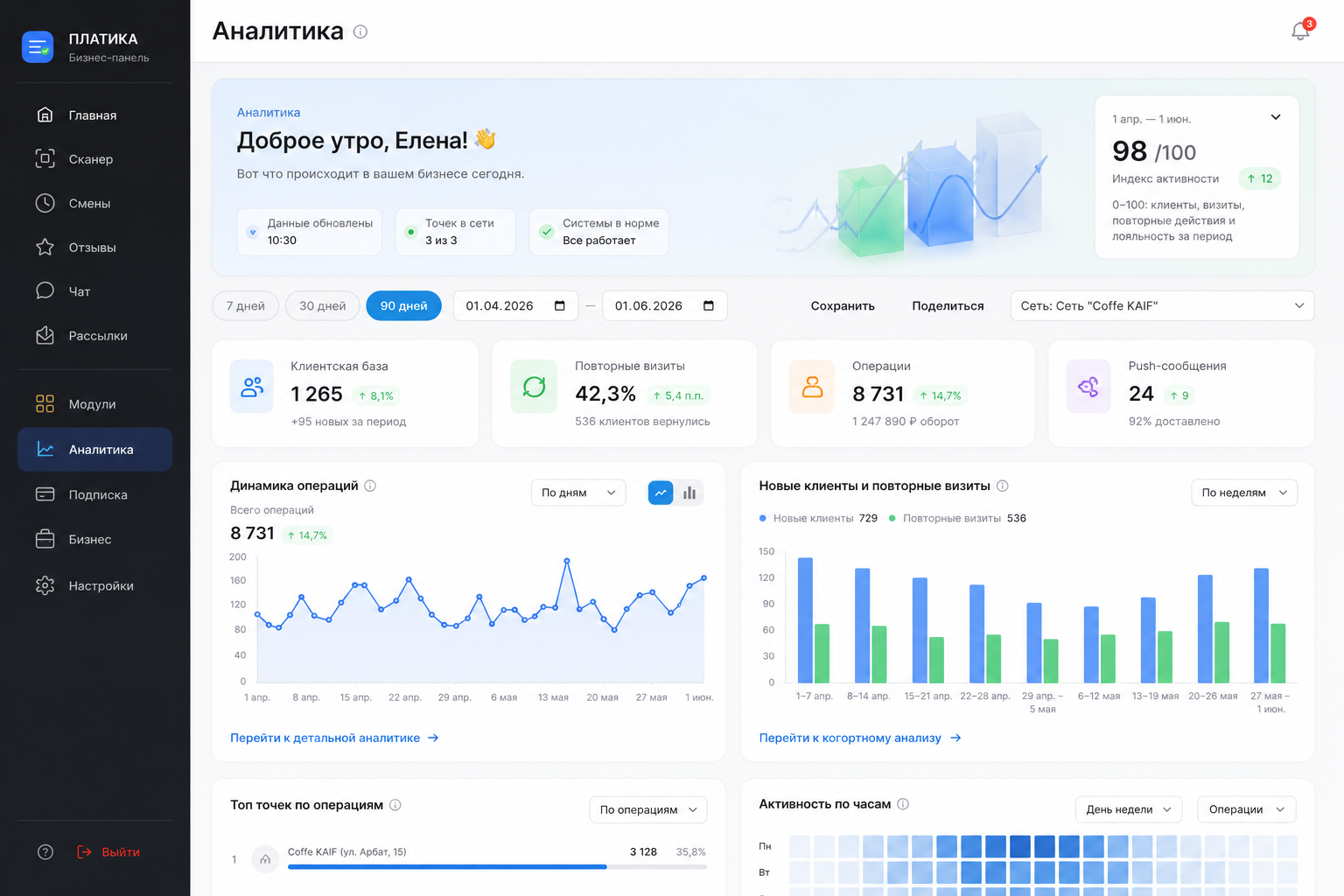Image resolution: width=1344 pixels, height=896 pixels.
Task: Click the Scanner sidebar icon
Action: (45, 158)
